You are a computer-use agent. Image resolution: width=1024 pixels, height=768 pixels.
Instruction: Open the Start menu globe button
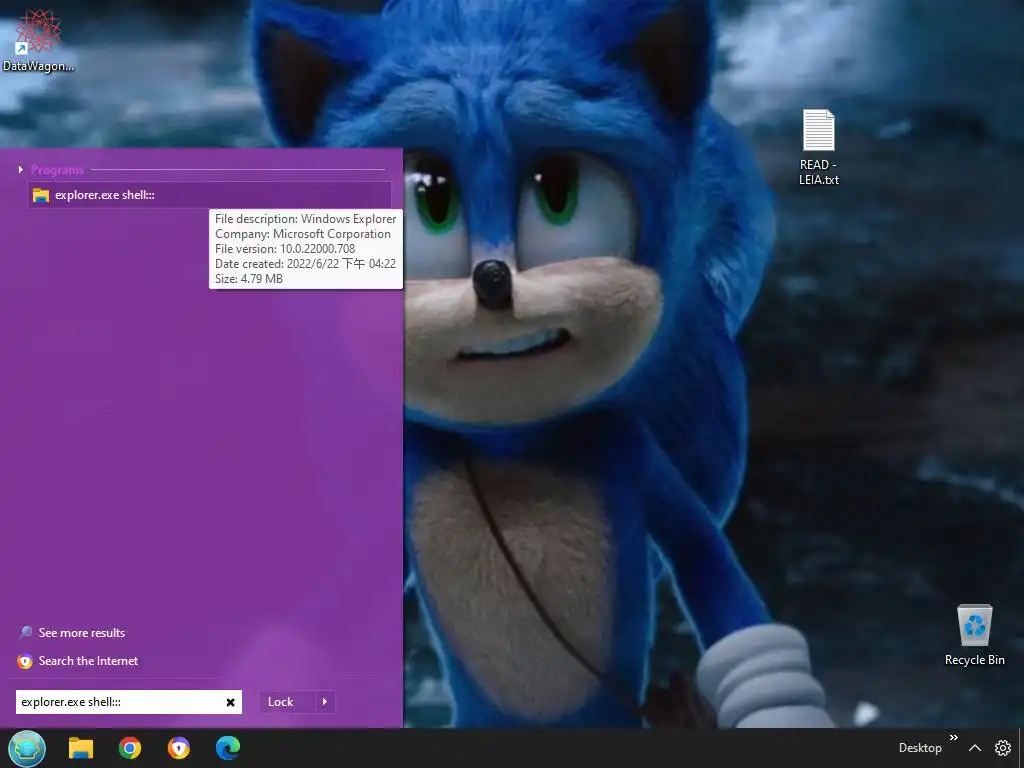click(x=27, y=748)
